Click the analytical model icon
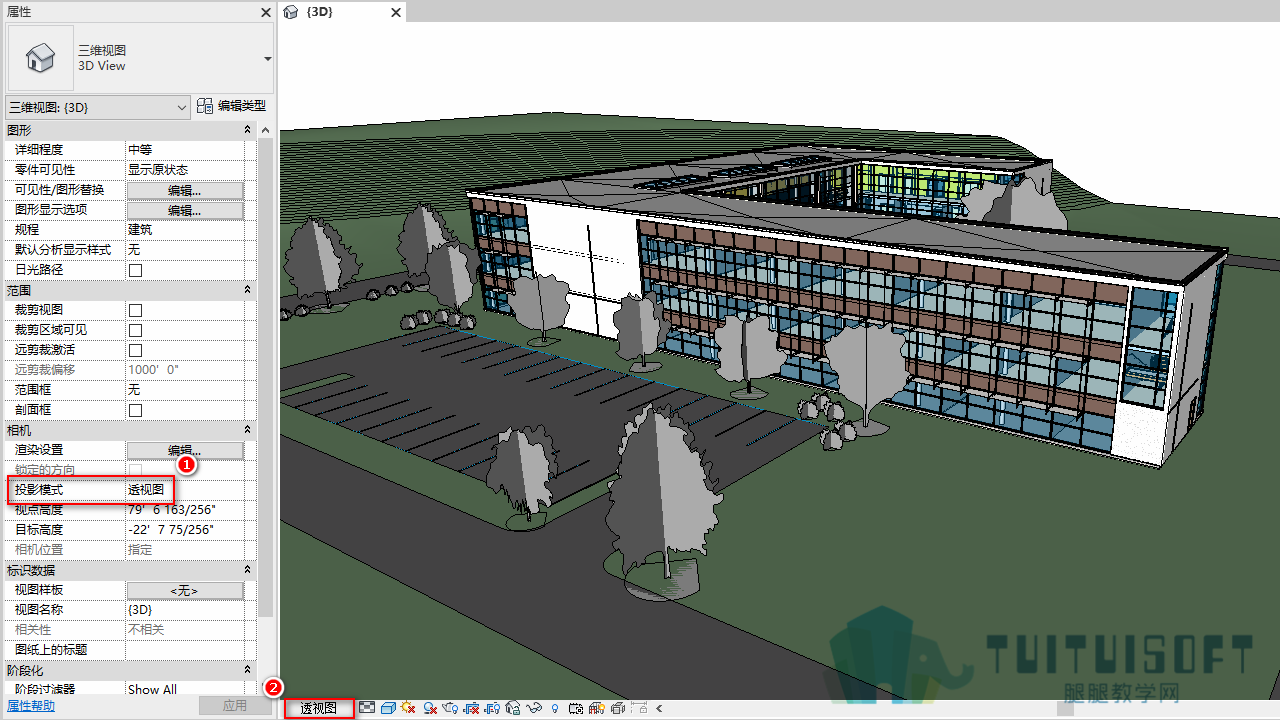1280x720 pixels. (x=597, y=708)
